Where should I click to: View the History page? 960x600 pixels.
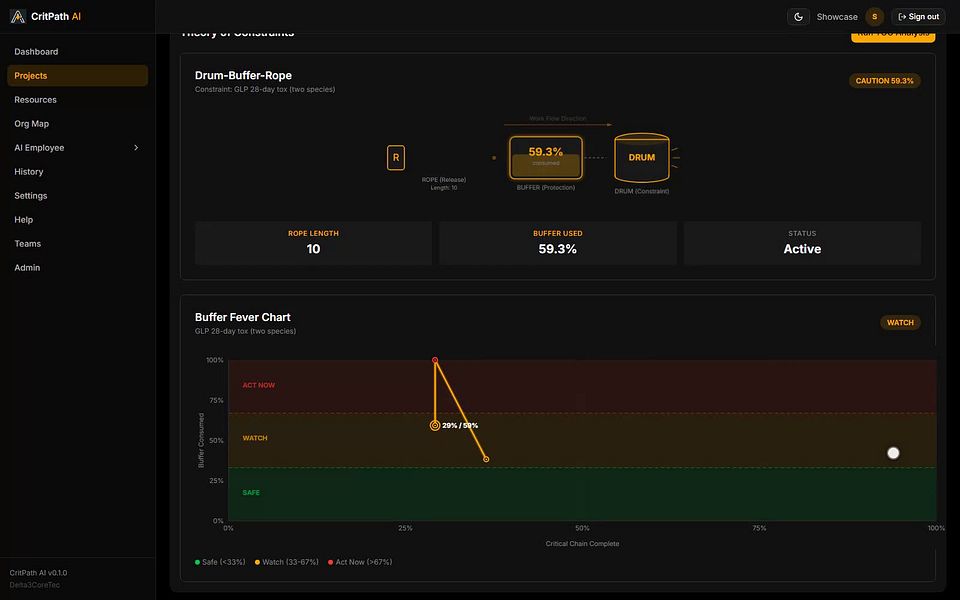tap(77, 171)
